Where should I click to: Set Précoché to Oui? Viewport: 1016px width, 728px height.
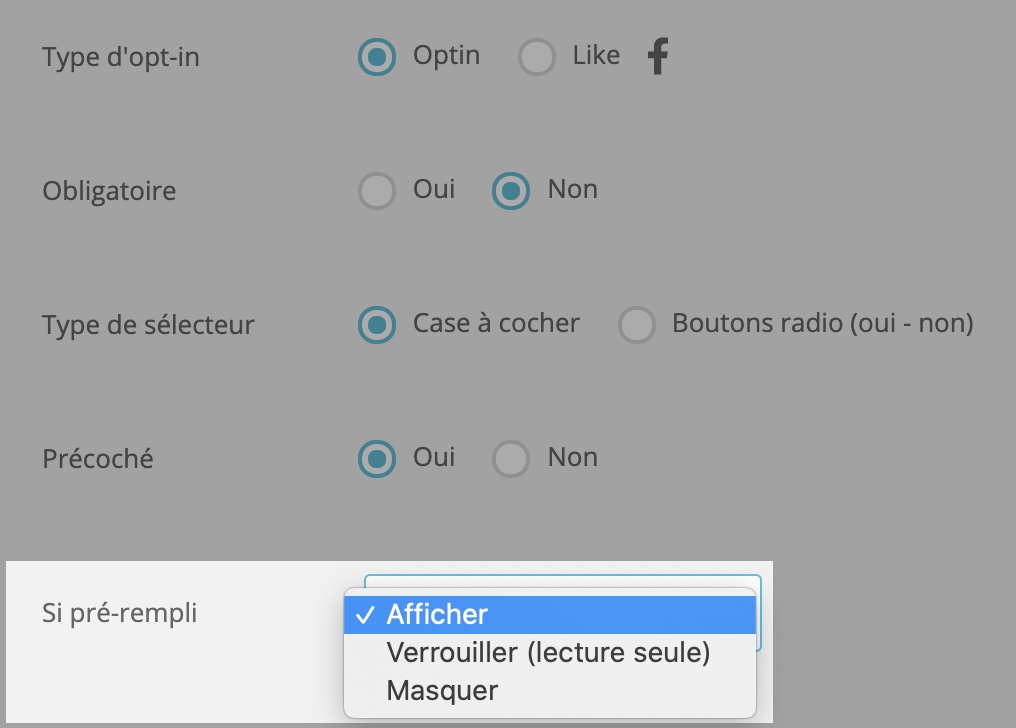(x=377, y=459)
